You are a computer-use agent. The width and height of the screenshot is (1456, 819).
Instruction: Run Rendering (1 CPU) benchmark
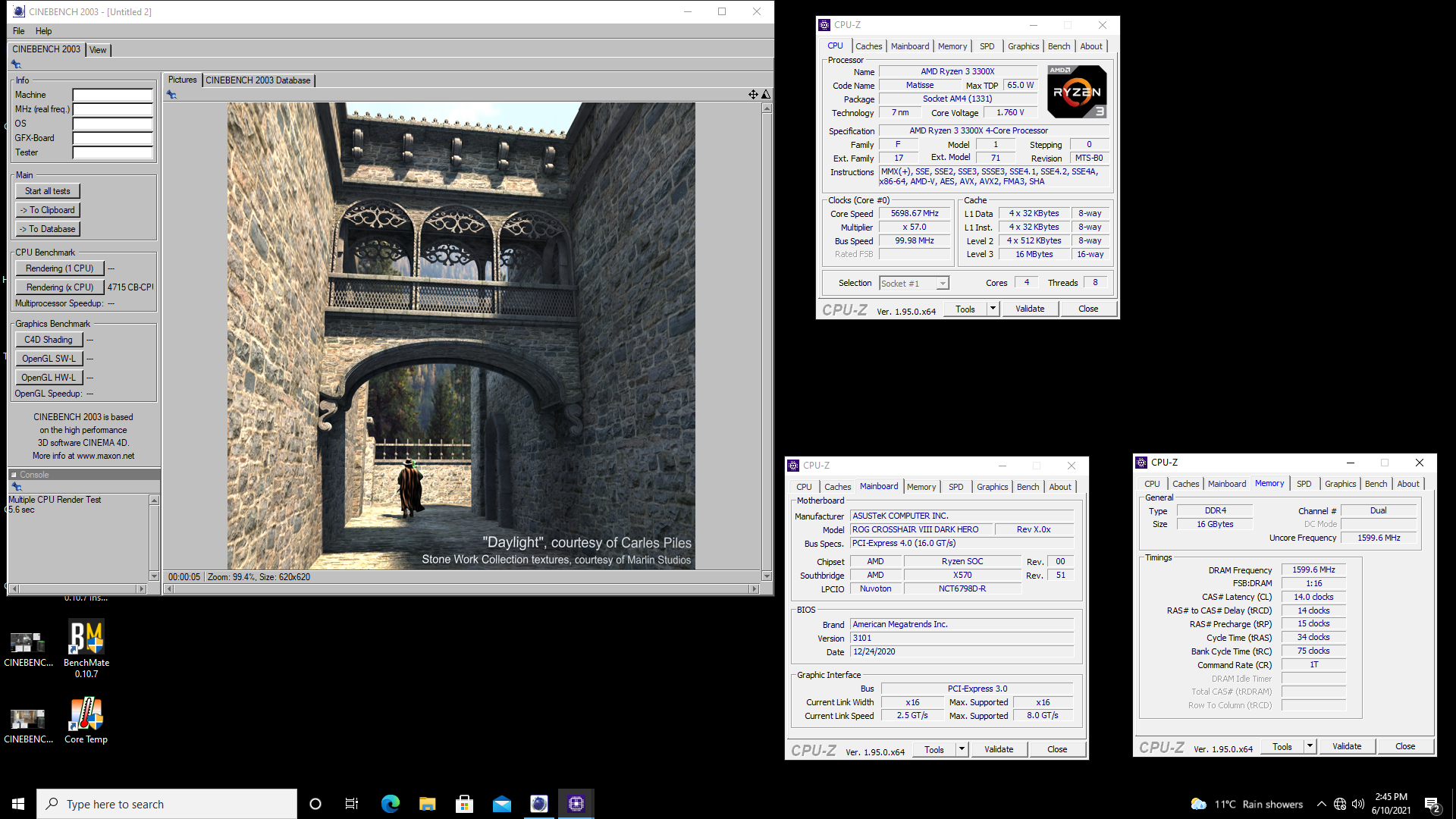pyautogui.click(x=60, y=268)
